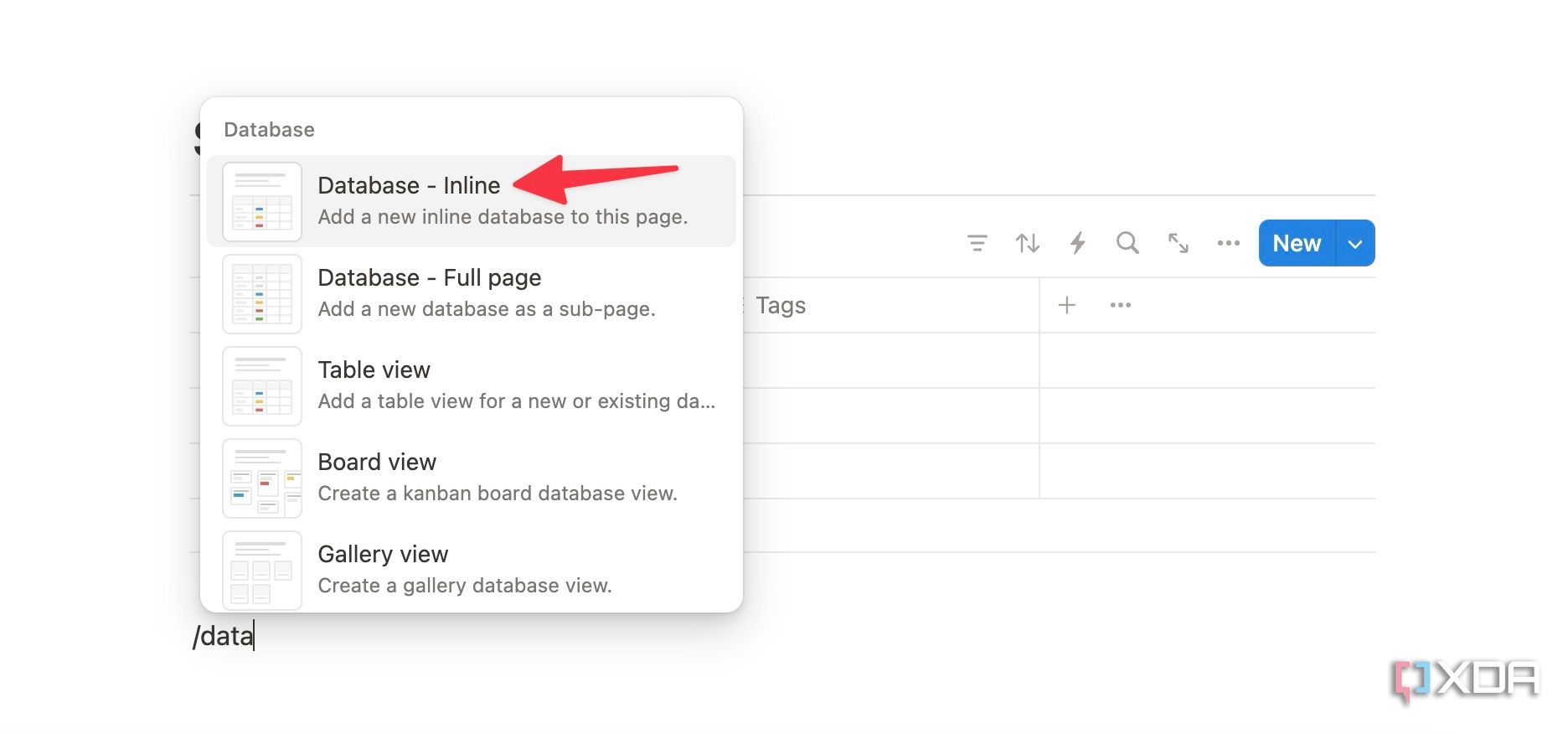Click the /data text being typed

coord(223,636)
